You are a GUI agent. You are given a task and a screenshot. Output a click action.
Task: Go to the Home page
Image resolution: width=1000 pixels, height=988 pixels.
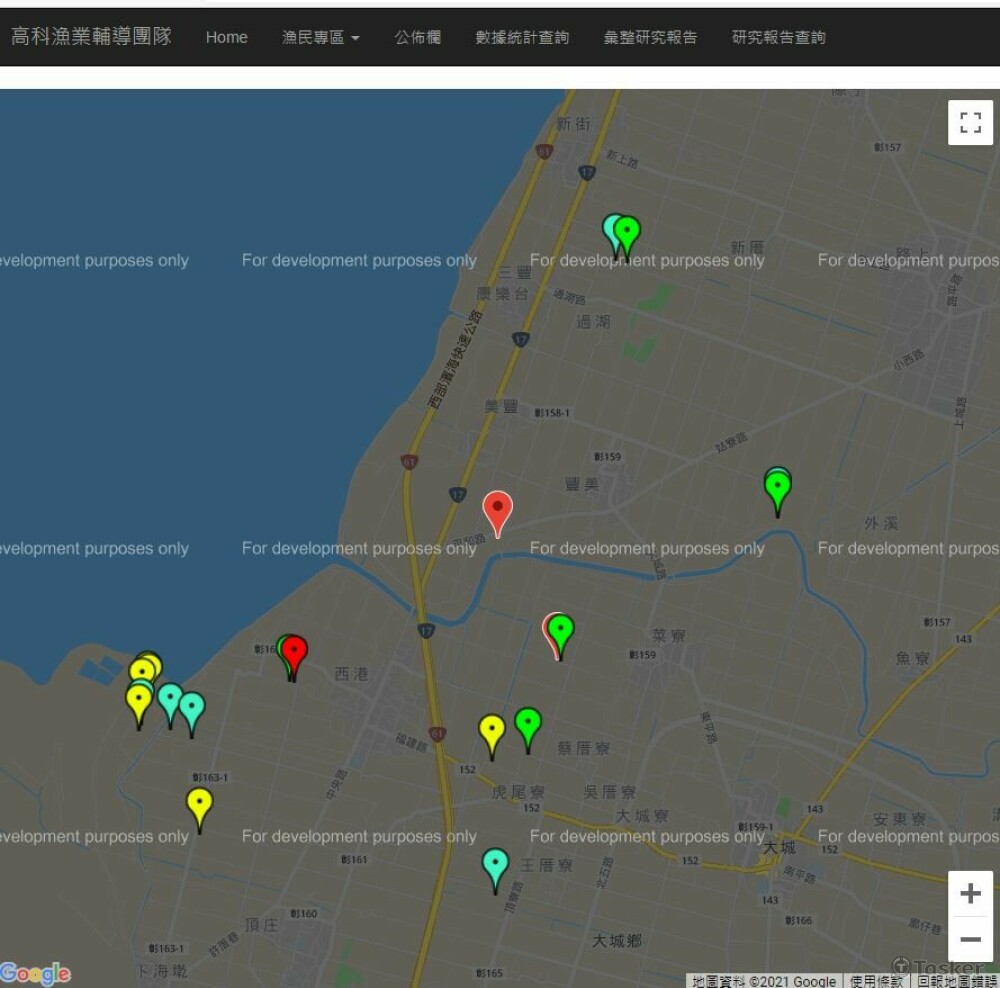coord(226,37)
